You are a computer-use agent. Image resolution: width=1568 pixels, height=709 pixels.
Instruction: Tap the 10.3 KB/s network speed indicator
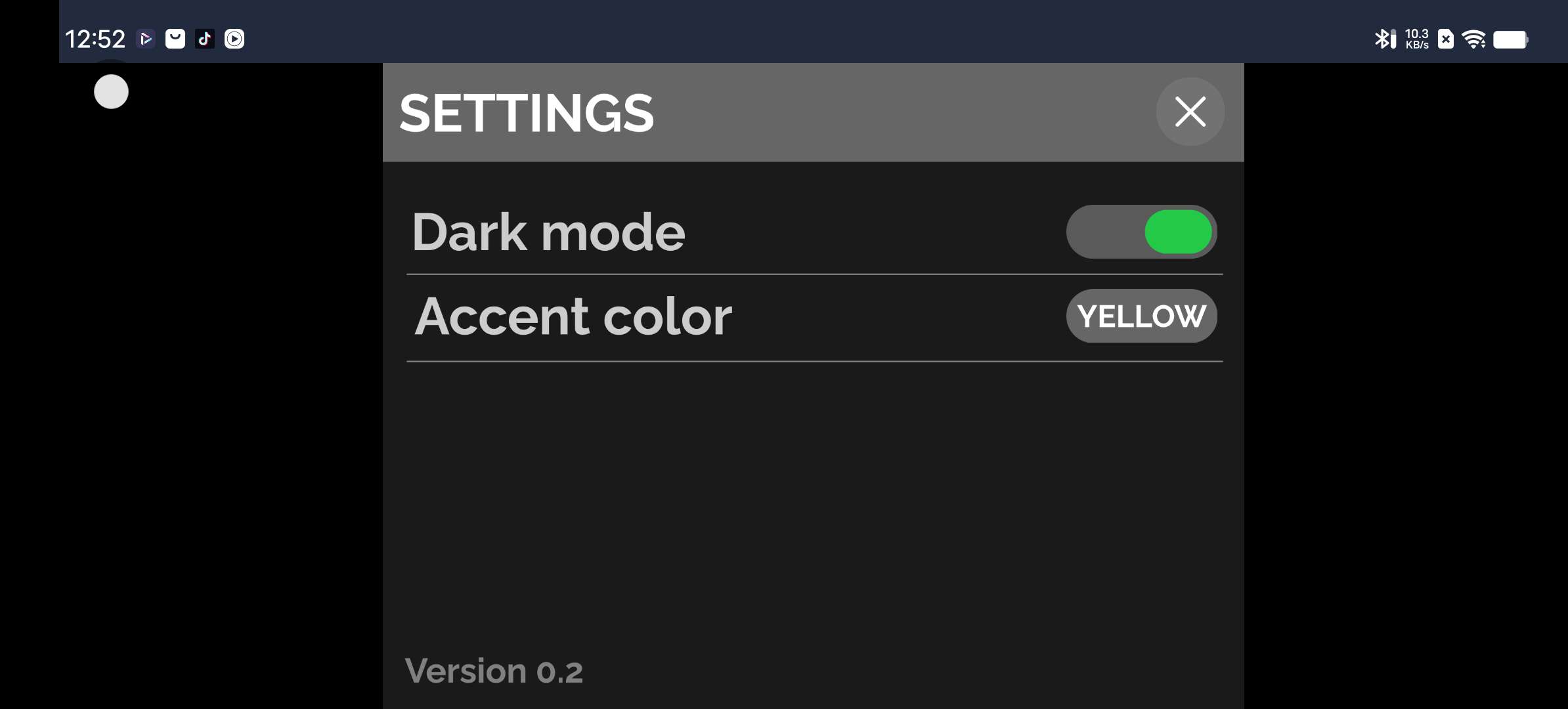1417,39
